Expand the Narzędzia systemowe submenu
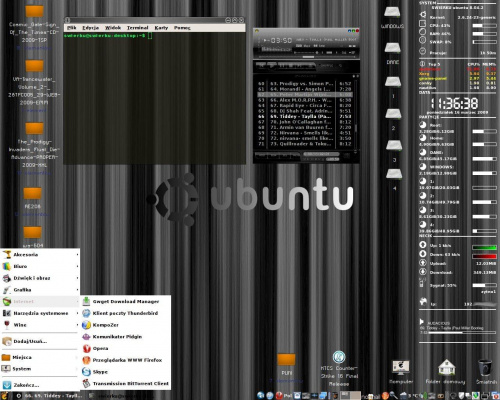The image size is (500, 400). click(x=40, y=313)
